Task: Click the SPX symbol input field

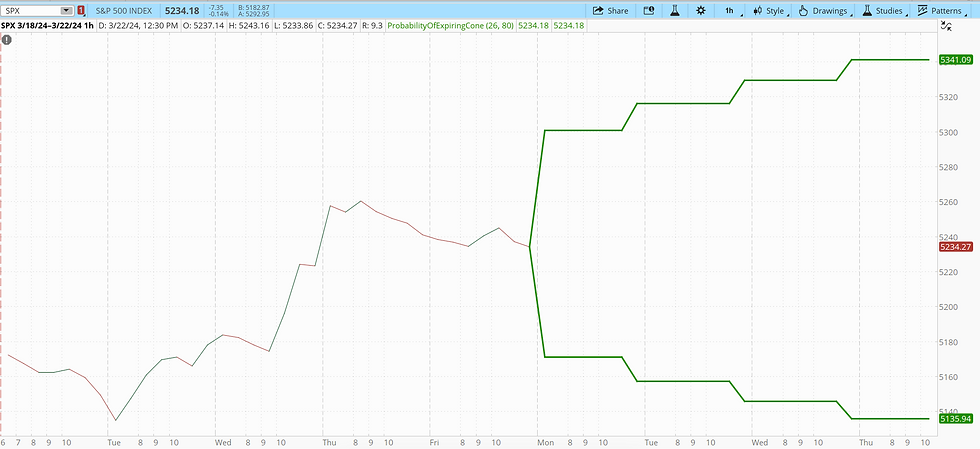Action: [32, 11]
